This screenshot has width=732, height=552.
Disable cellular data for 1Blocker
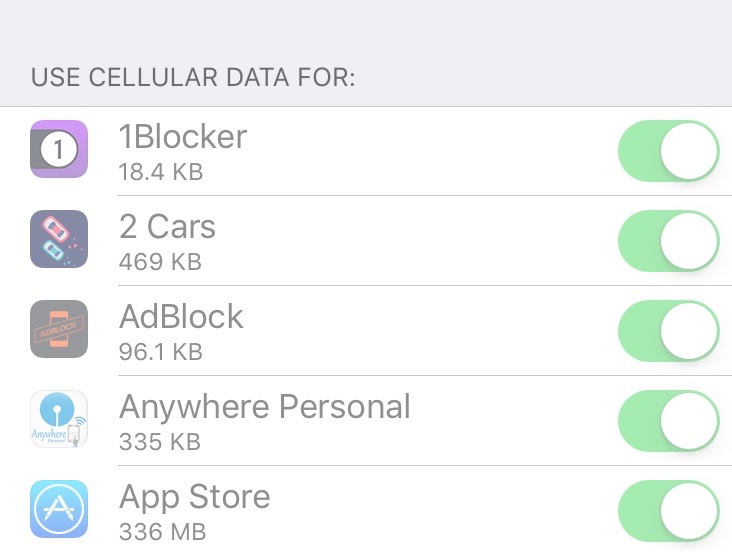pyautogui.click(x=669, y=151)
